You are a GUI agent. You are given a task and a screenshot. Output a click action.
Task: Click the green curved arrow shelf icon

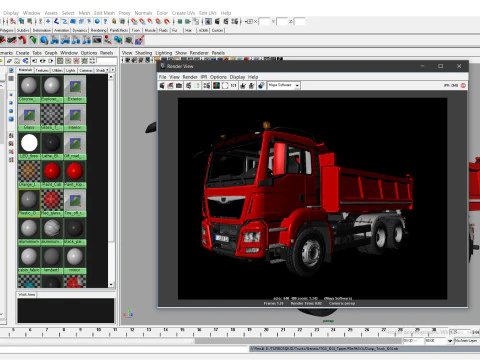click(33, 40)
